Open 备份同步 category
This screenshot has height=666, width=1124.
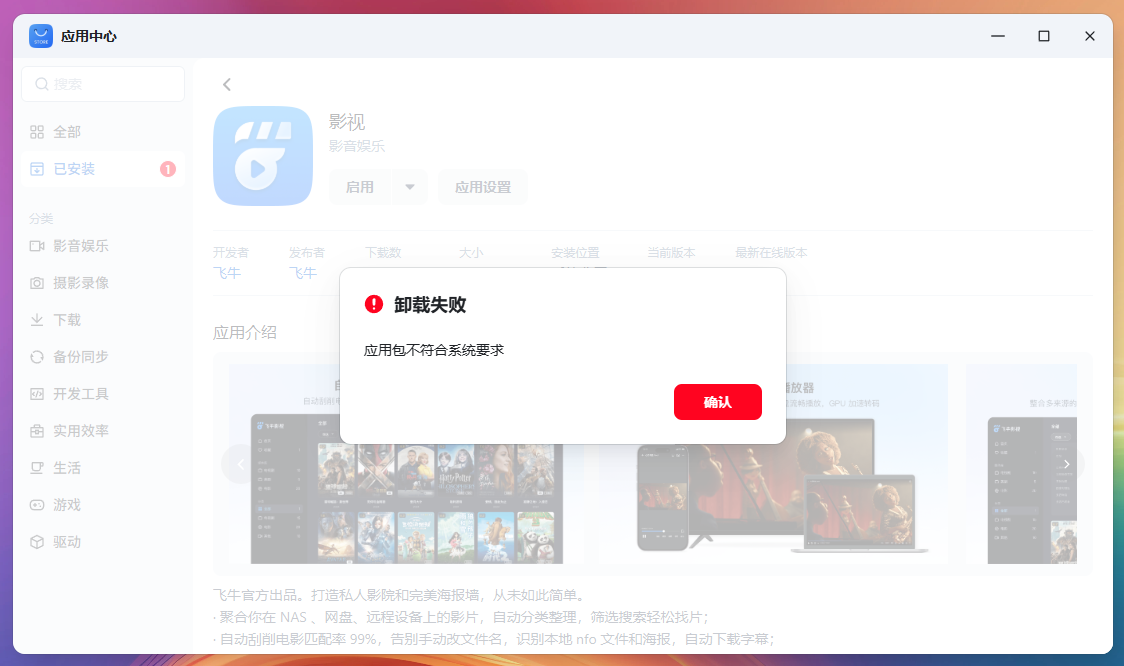[103, 357]
